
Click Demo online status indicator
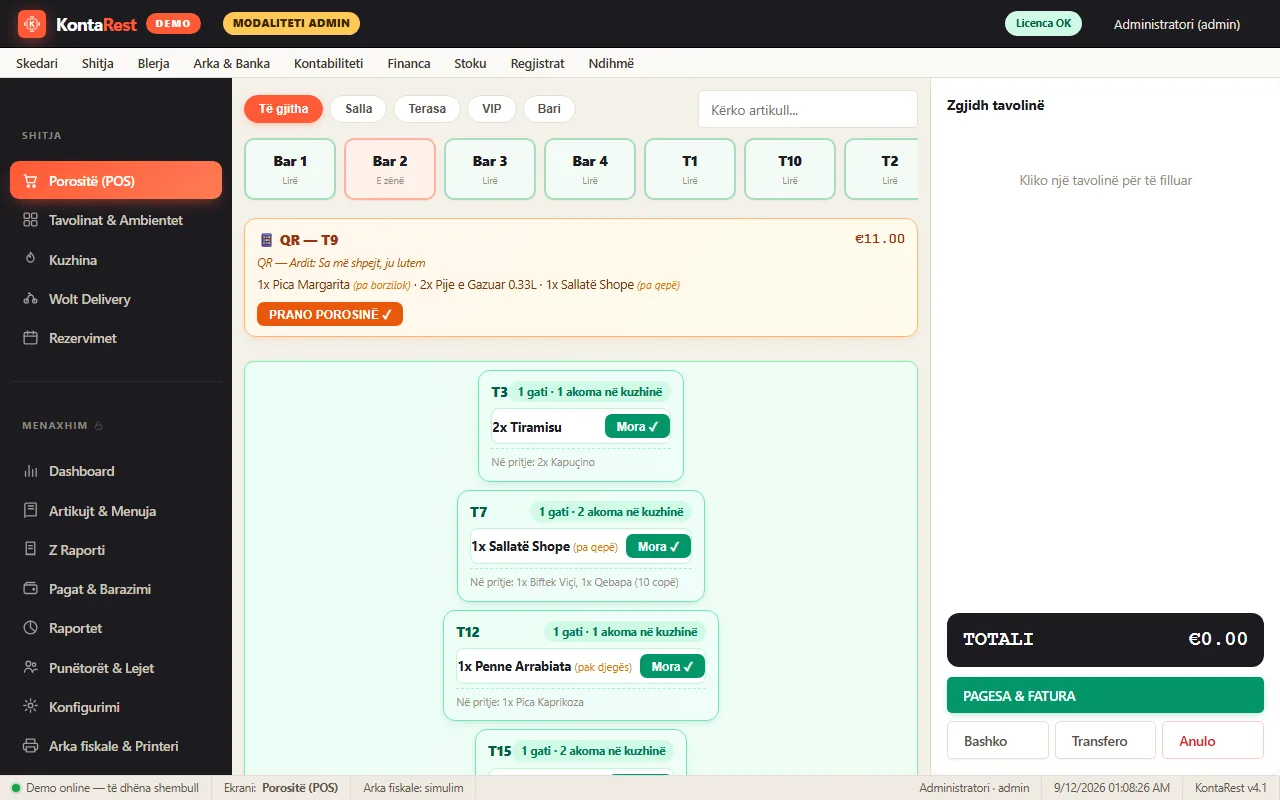[x=105, y=788]
